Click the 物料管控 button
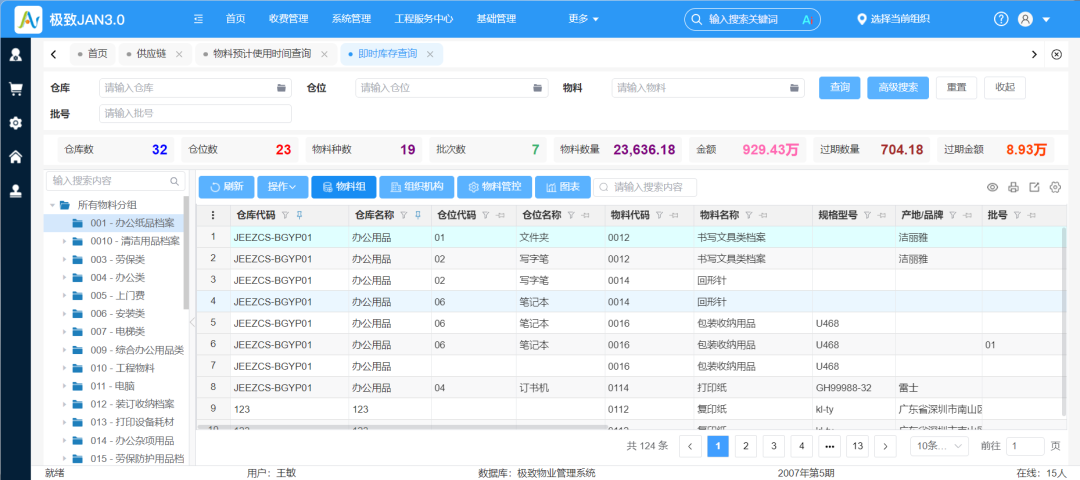This screenshot has width=1080, height=480. click(x=495, y=187)
